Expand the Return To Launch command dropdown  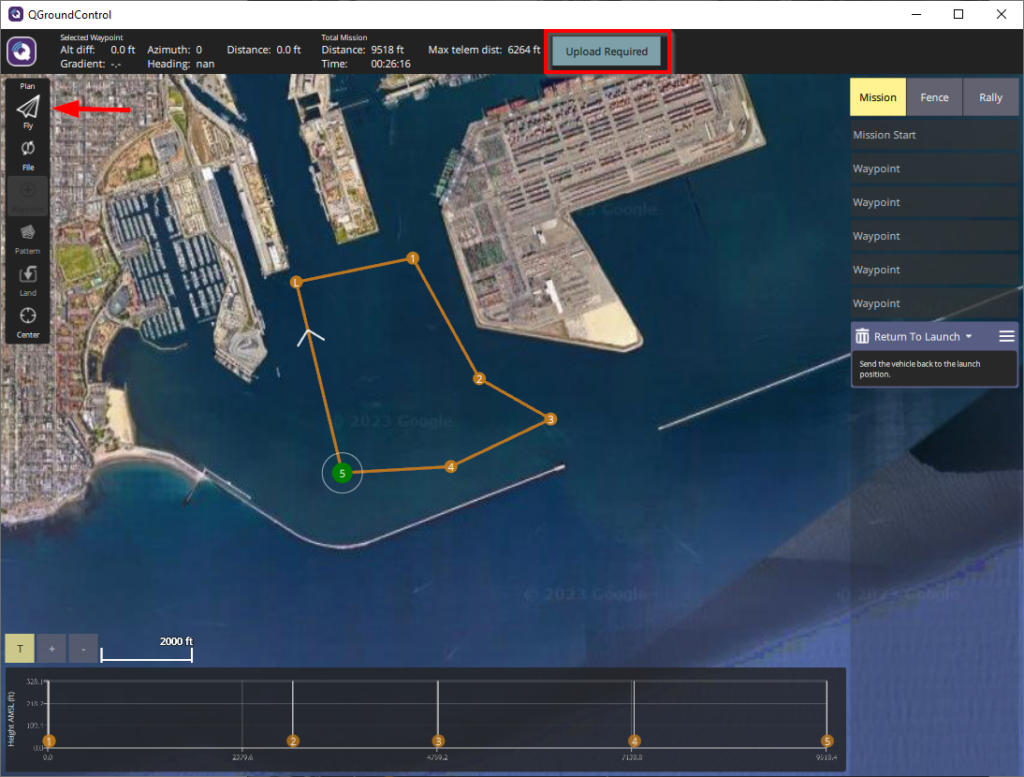pos(968,337)
